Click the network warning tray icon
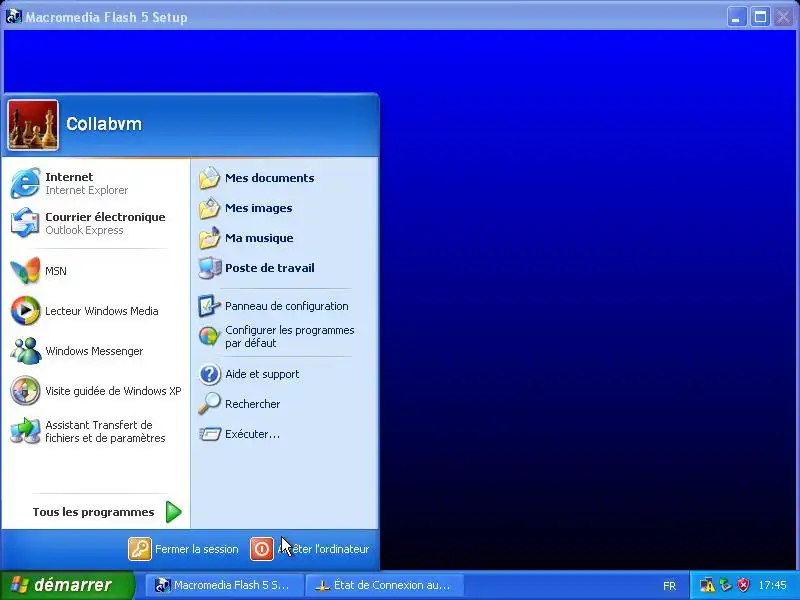Viewport: 800px width, 600px height. pos(707,585)
